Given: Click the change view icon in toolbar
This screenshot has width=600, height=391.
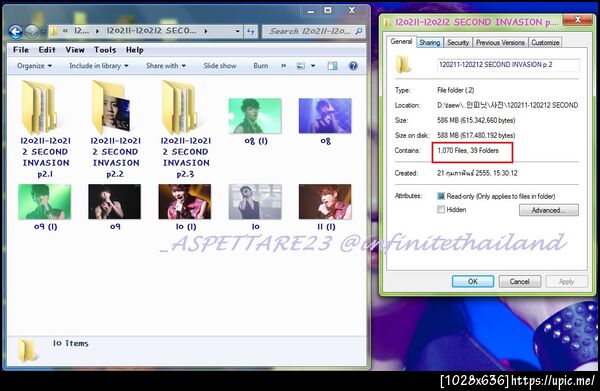Looking at the screenshot, I should (x=301, y=66).
